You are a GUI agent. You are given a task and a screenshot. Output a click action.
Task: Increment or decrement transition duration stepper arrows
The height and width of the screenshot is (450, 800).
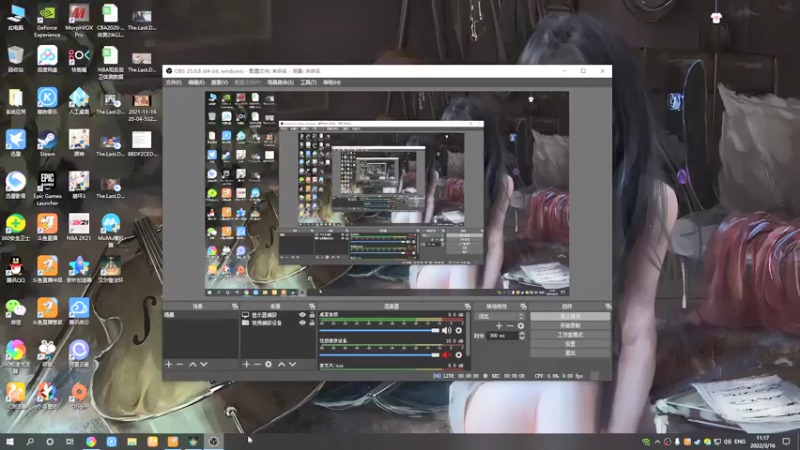pos(522,336)
